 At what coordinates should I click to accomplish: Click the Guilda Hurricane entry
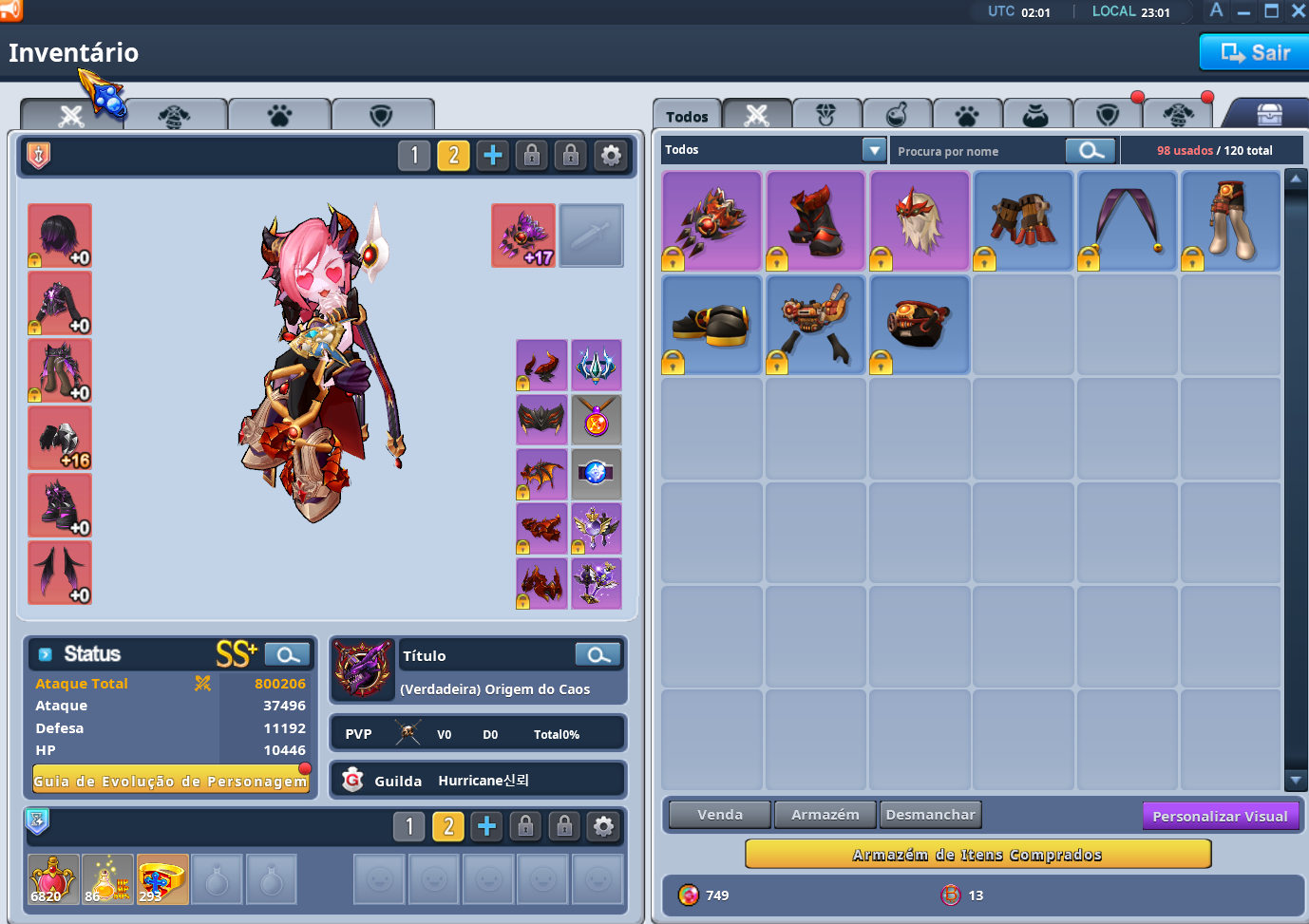coord(478,780)
